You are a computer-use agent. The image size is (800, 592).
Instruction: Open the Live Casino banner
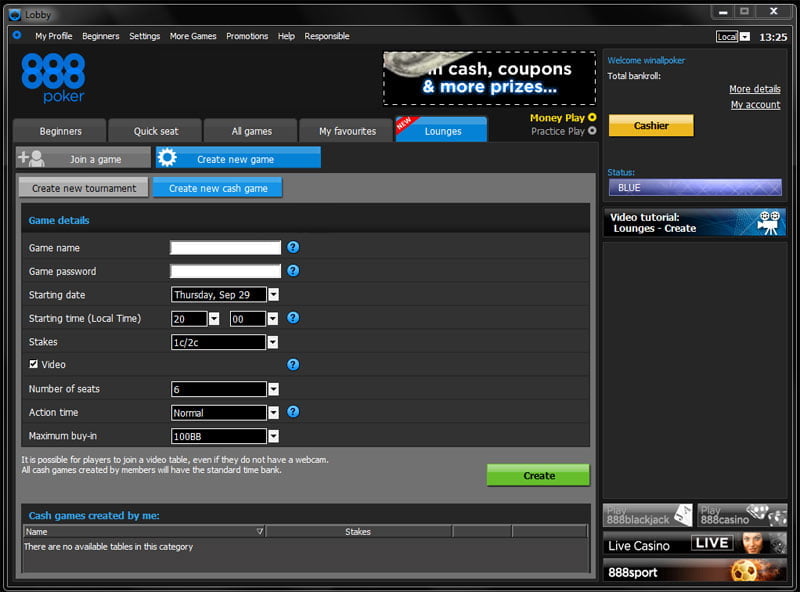(x=695, y=544)
